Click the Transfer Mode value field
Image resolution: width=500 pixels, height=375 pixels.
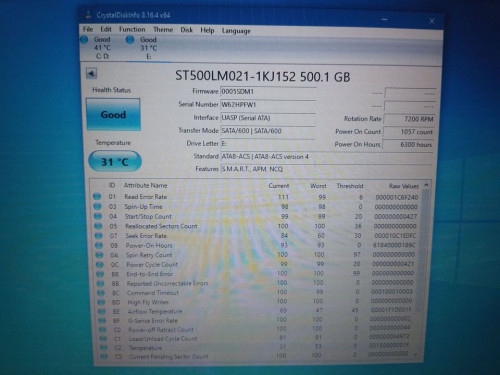pos(268,131)
